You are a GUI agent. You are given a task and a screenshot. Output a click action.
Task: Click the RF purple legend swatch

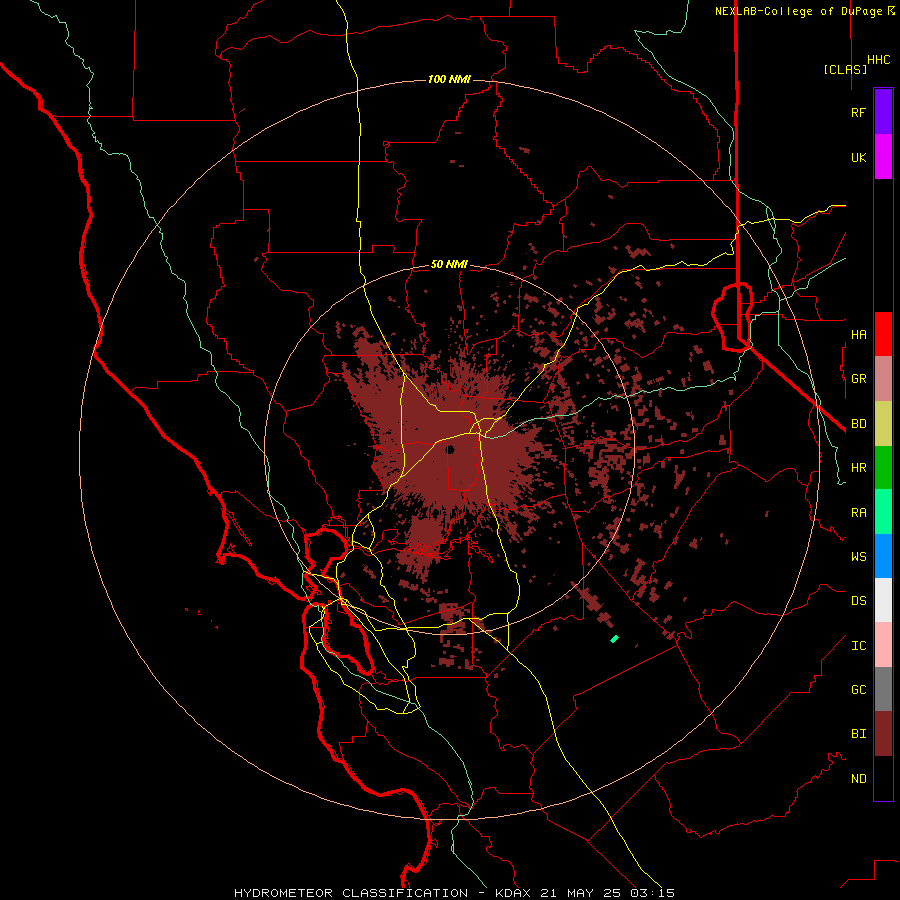pyautogui.click(x=883, y=112)
